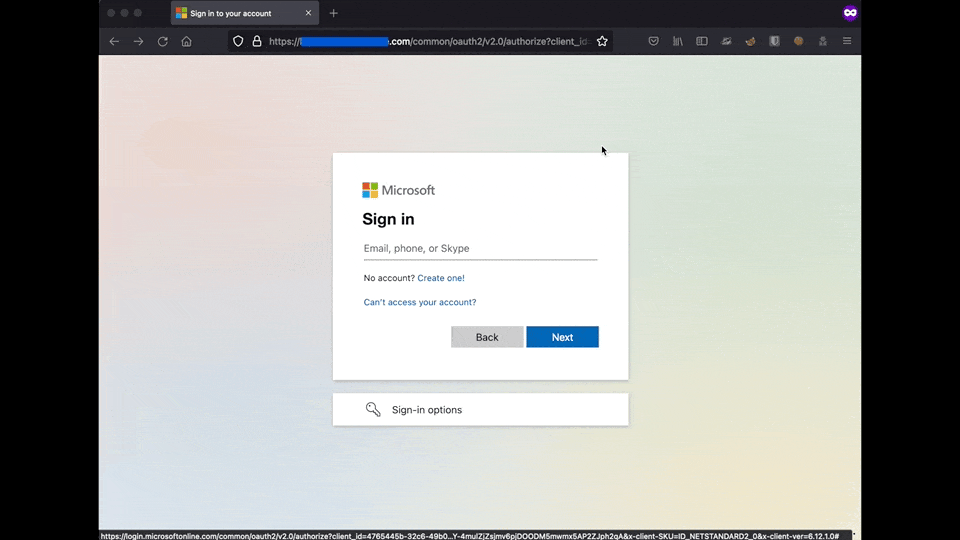
Task: Open the Library bookshelf icon
Action: 678,41
